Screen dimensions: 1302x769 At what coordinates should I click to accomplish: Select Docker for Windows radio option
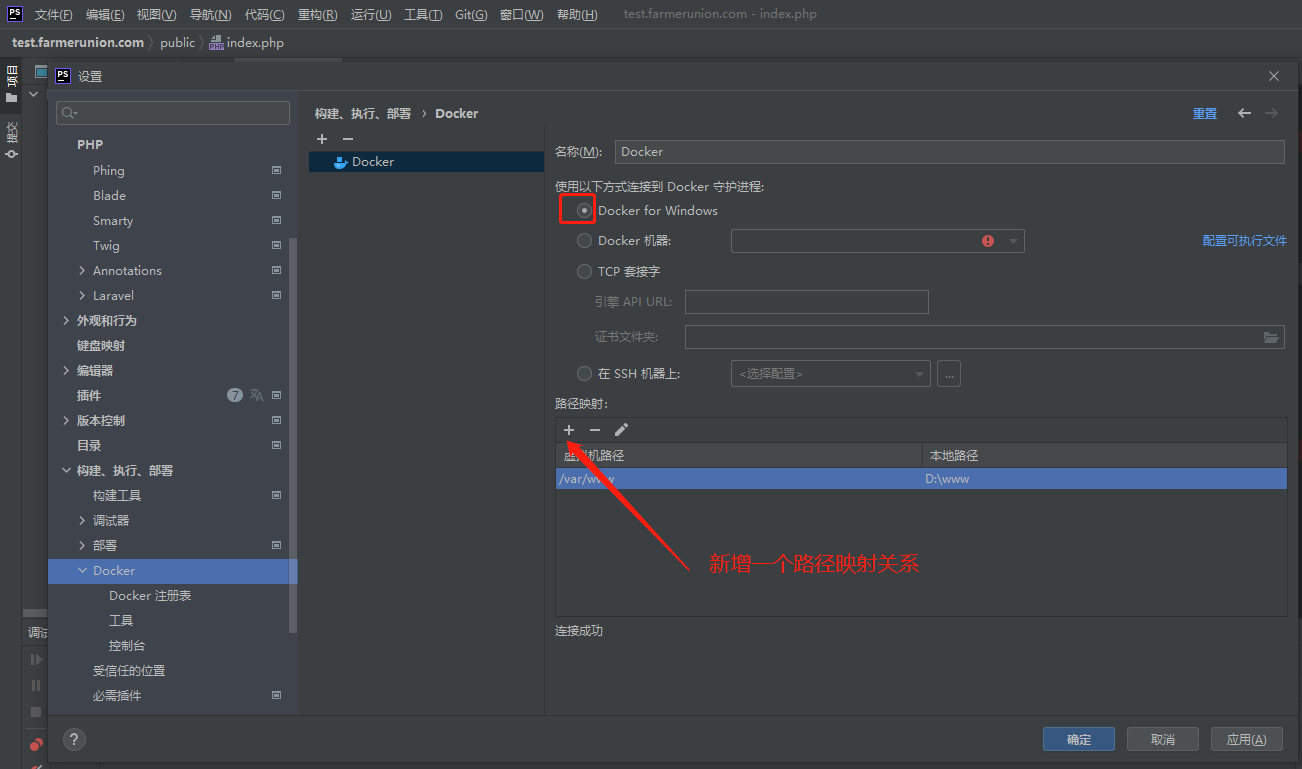pyautogui.click(x=585, y=211)
